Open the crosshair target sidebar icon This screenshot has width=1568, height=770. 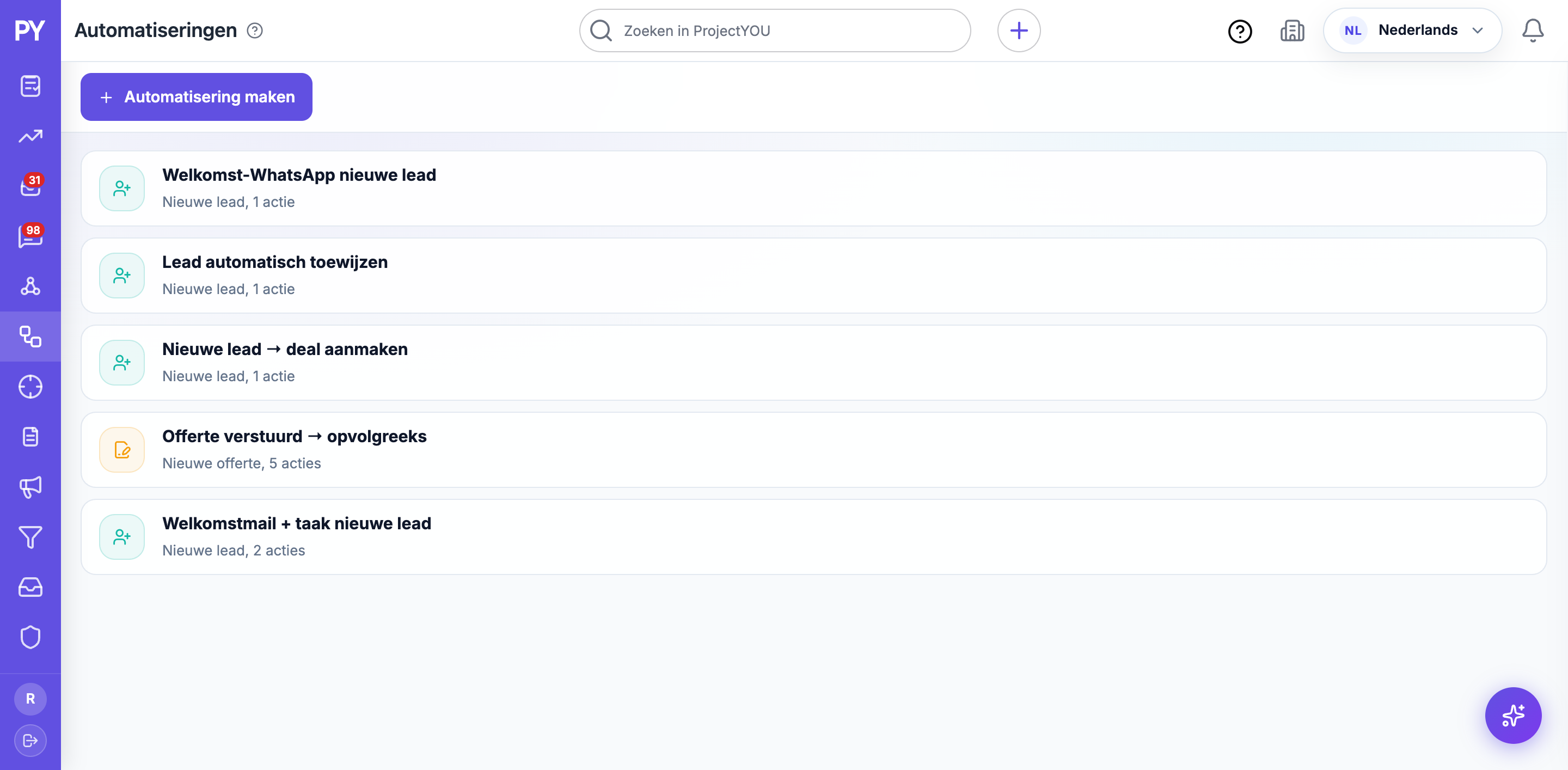tap(30, 387)
